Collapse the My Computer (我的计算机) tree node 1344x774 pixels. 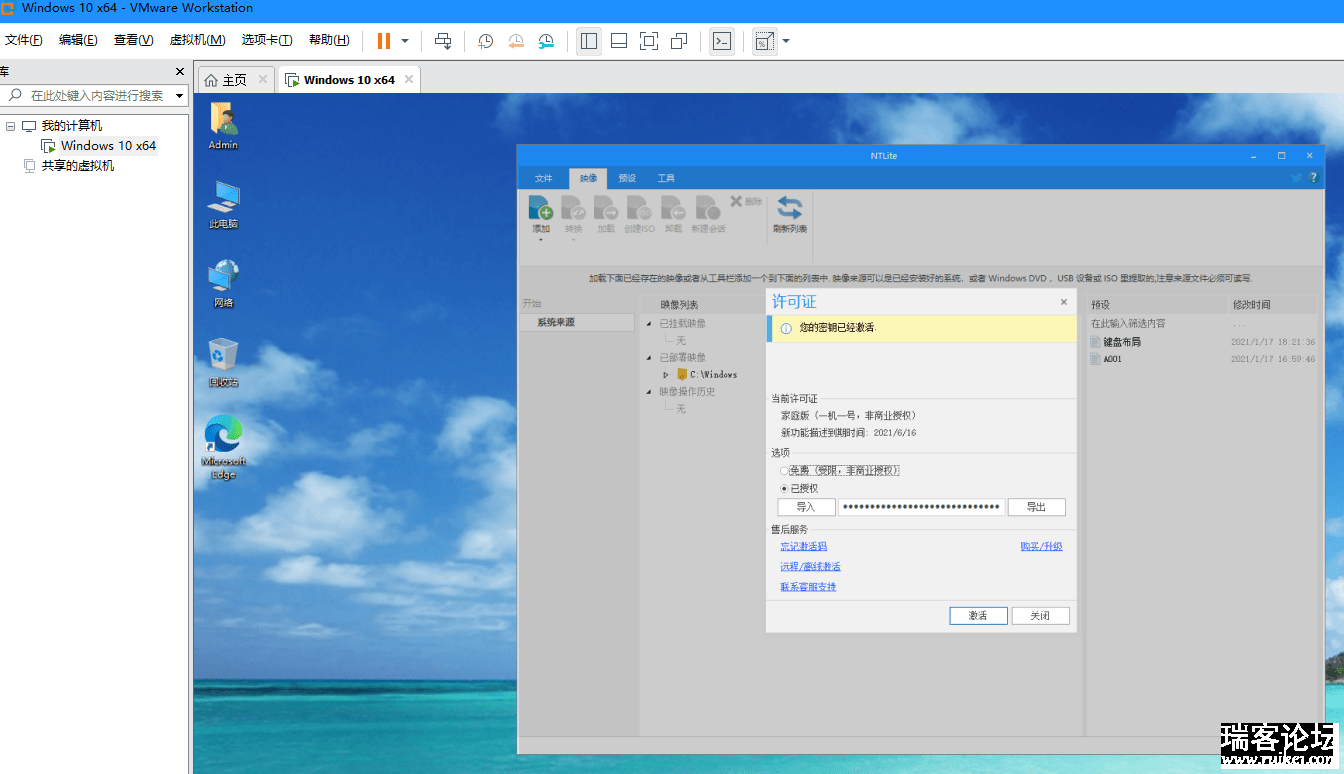pos(10,126)
